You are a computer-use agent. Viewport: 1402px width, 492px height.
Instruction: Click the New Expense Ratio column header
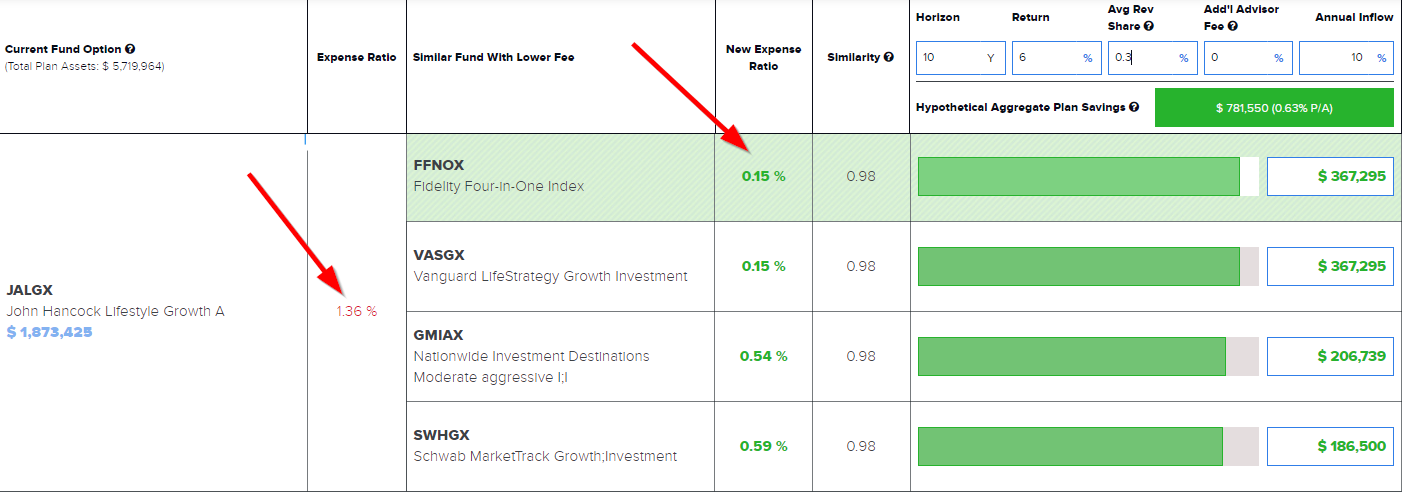pyautogui.click(x=763, y=57)
